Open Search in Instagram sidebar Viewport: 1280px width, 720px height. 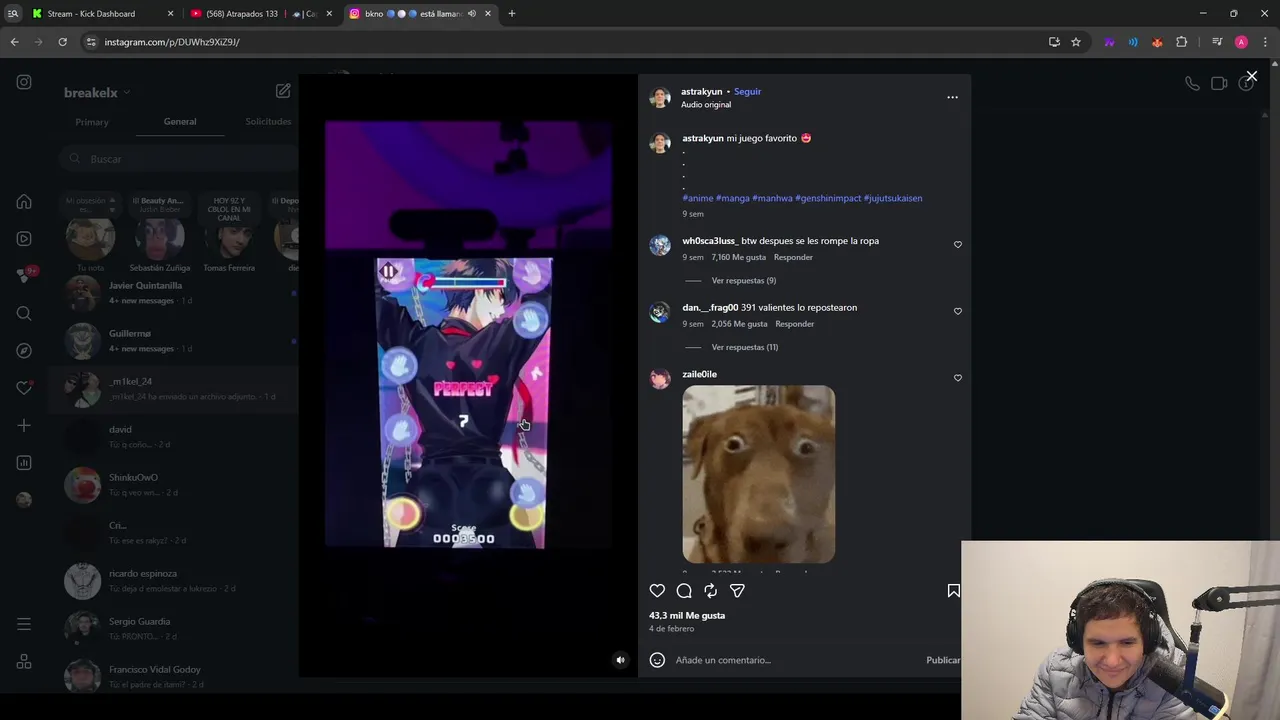pos(24,314)
